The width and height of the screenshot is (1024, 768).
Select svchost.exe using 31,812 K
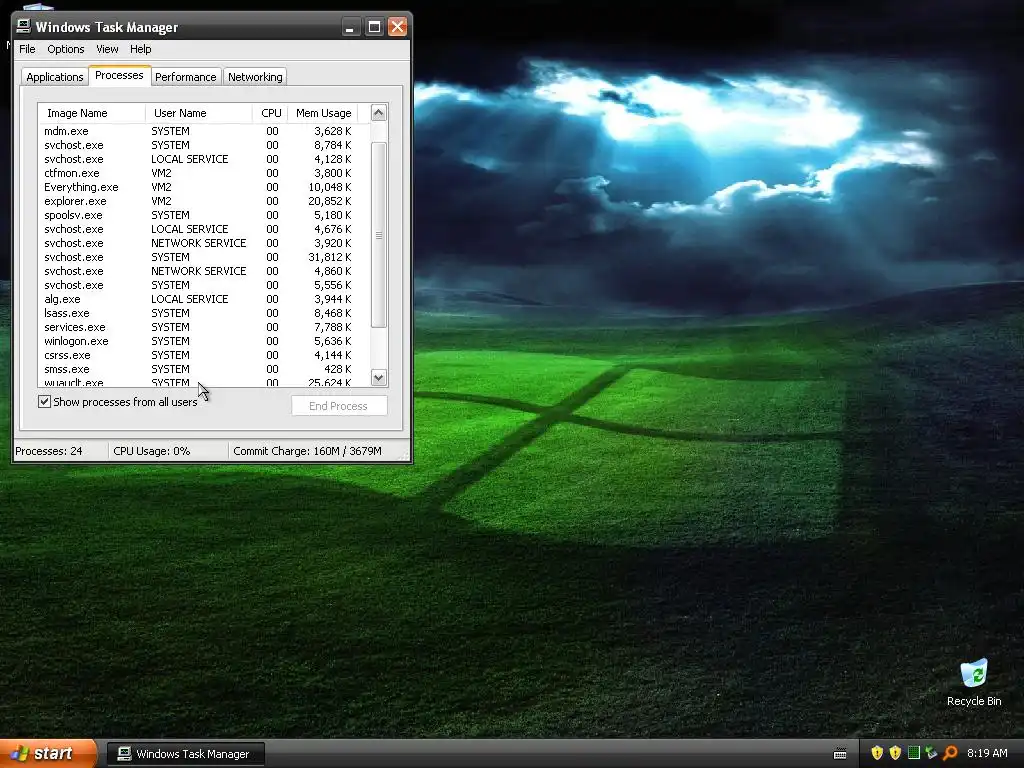pyautogui.click(x=204, y=257)
